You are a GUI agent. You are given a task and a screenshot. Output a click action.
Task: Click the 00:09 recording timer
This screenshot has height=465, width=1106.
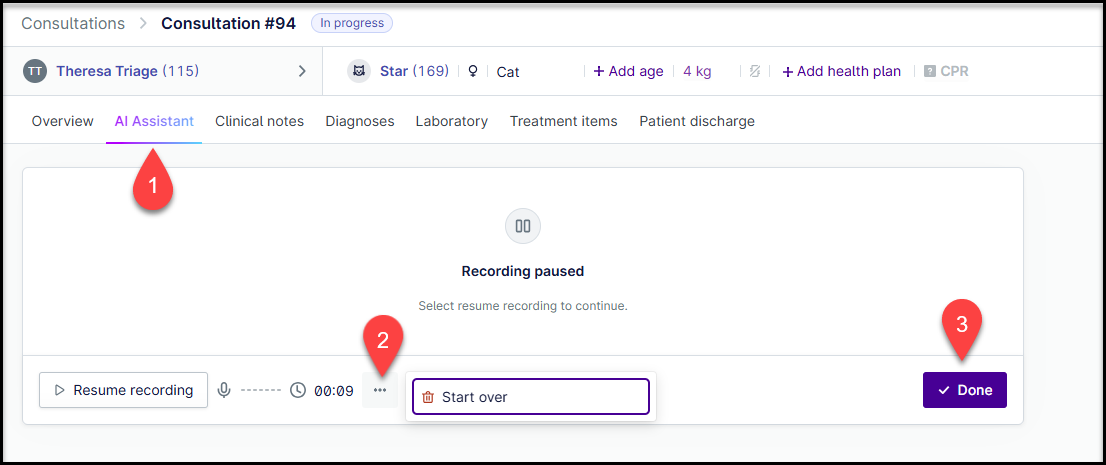(334, 391)
